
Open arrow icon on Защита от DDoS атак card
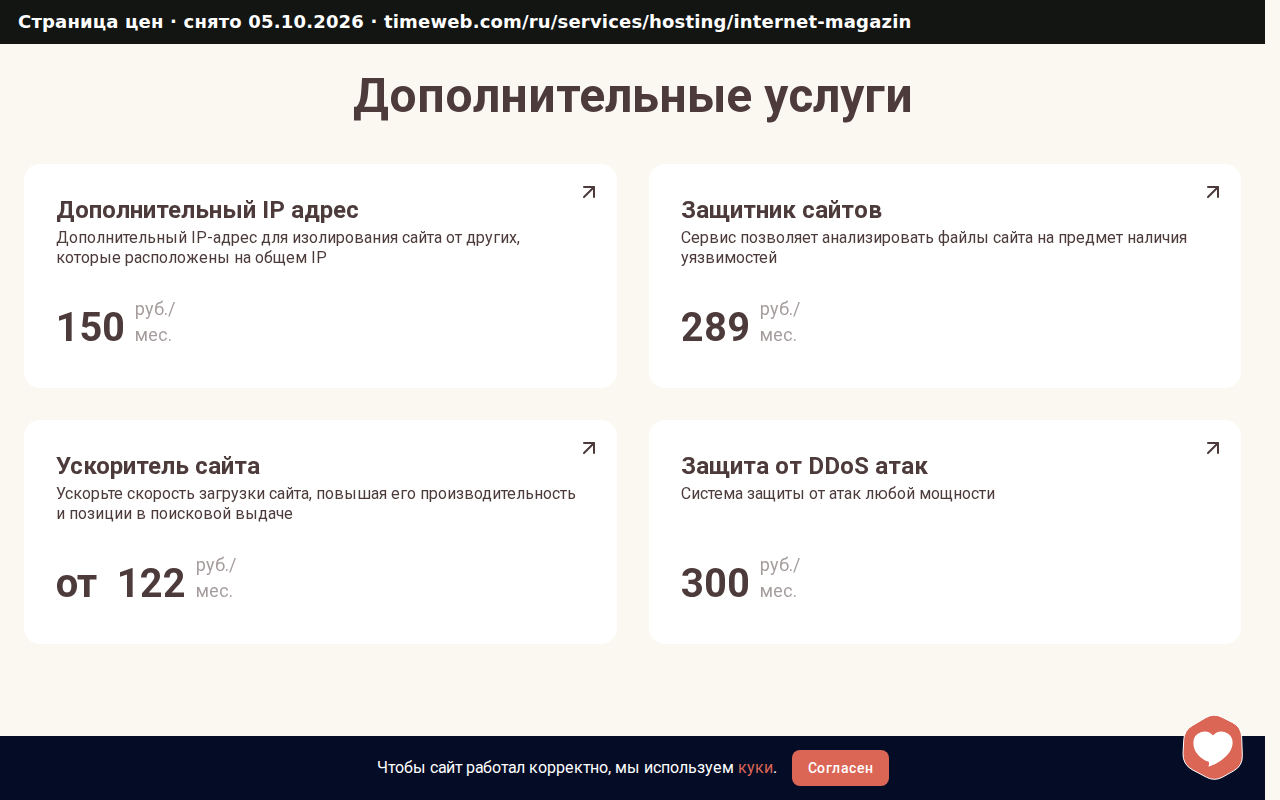(x=1213, y=448)
